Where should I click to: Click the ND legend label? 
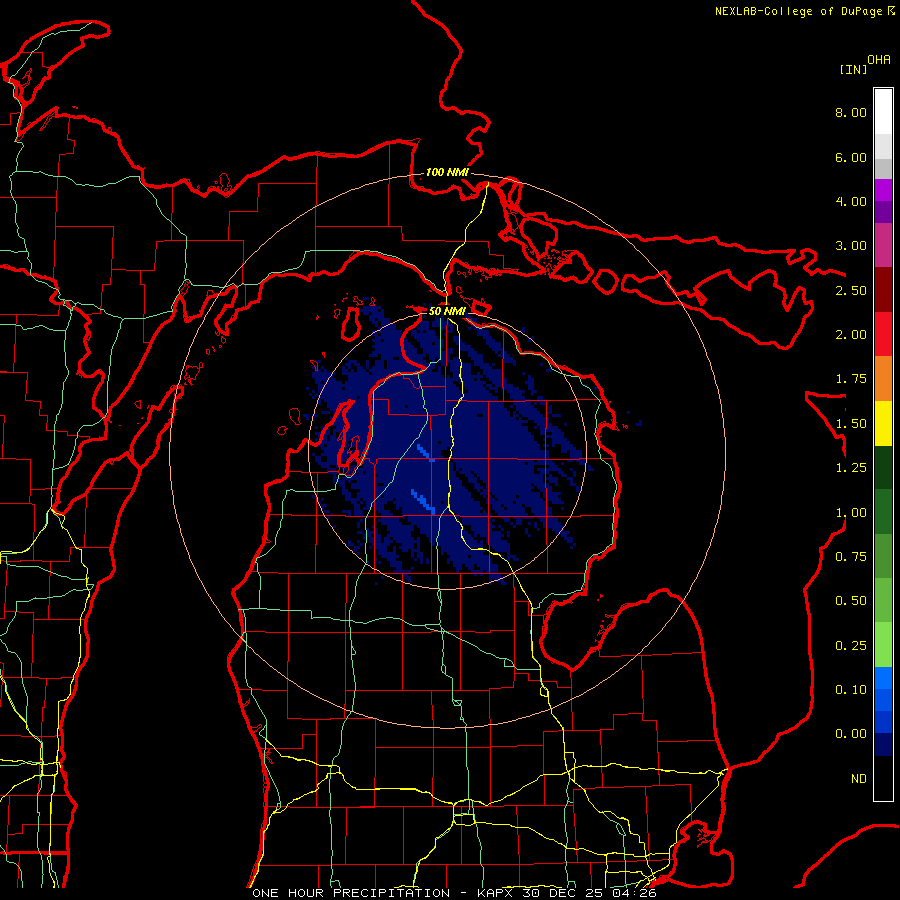click(x=859, y=779)
